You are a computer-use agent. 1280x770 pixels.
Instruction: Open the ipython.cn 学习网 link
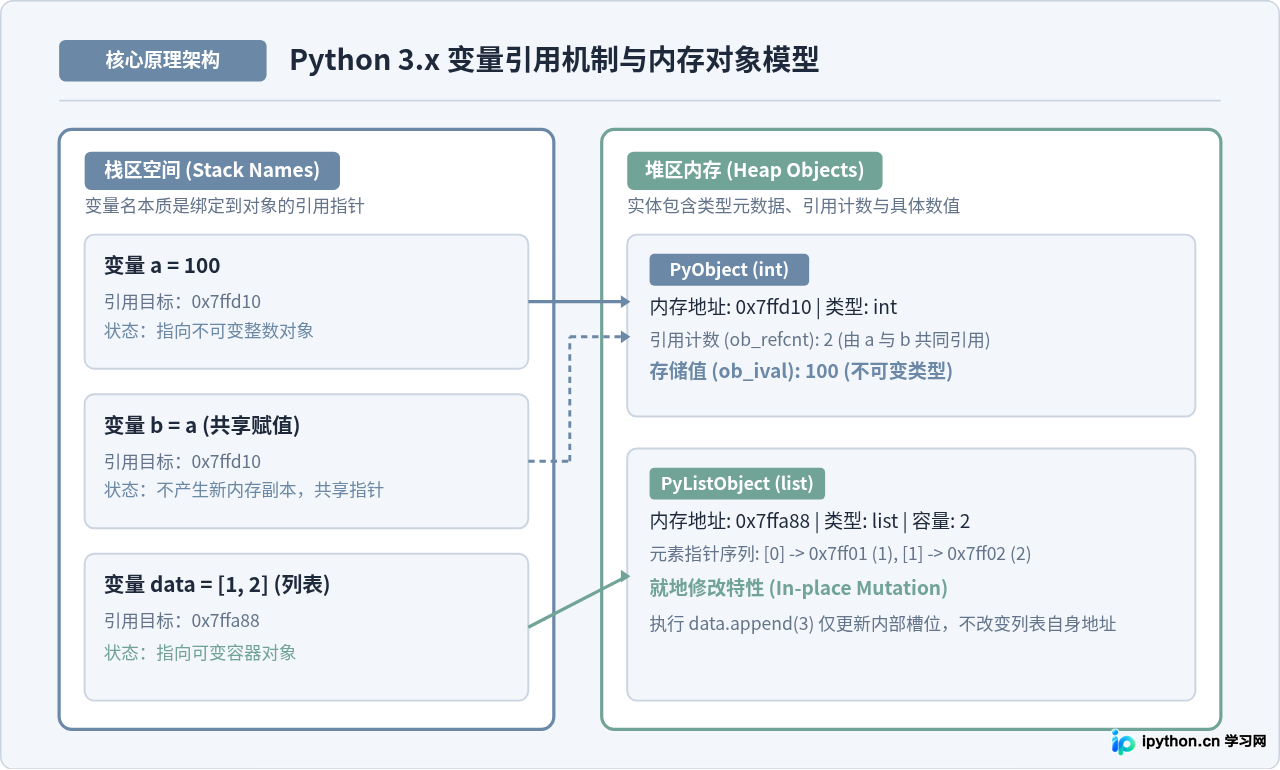point(1204,742)
